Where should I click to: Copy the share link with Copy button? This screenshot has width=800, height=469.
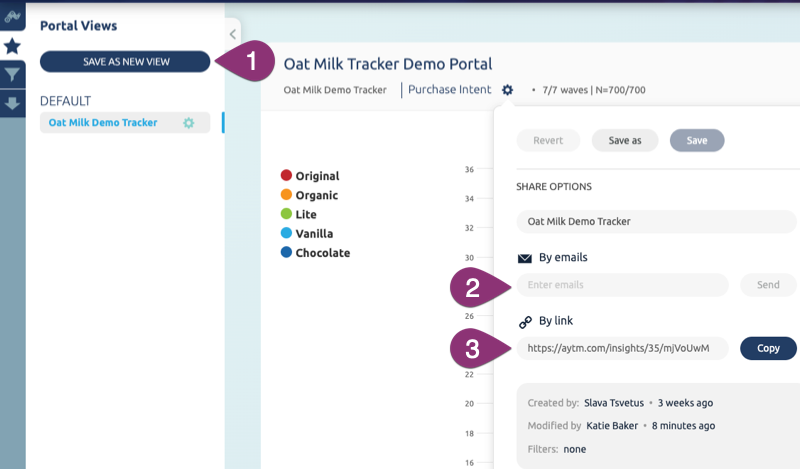(x=768, y=348)
